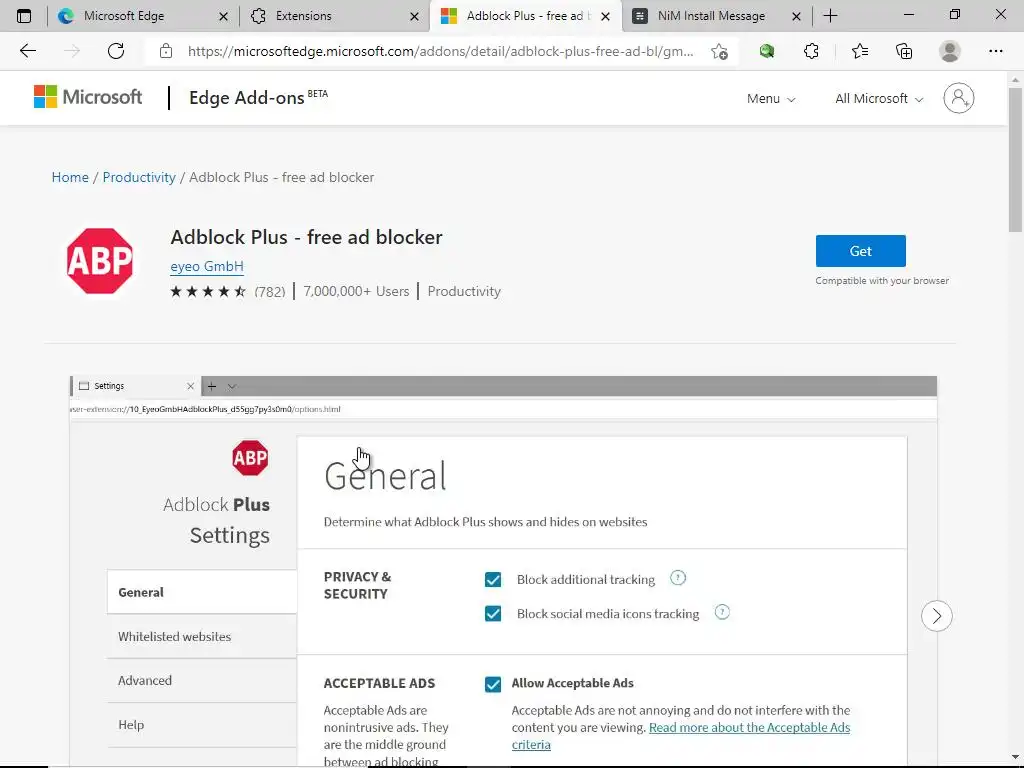
Task: Sign in with the account circle icon
Action: pyautogui.click(x=958, y=98)
